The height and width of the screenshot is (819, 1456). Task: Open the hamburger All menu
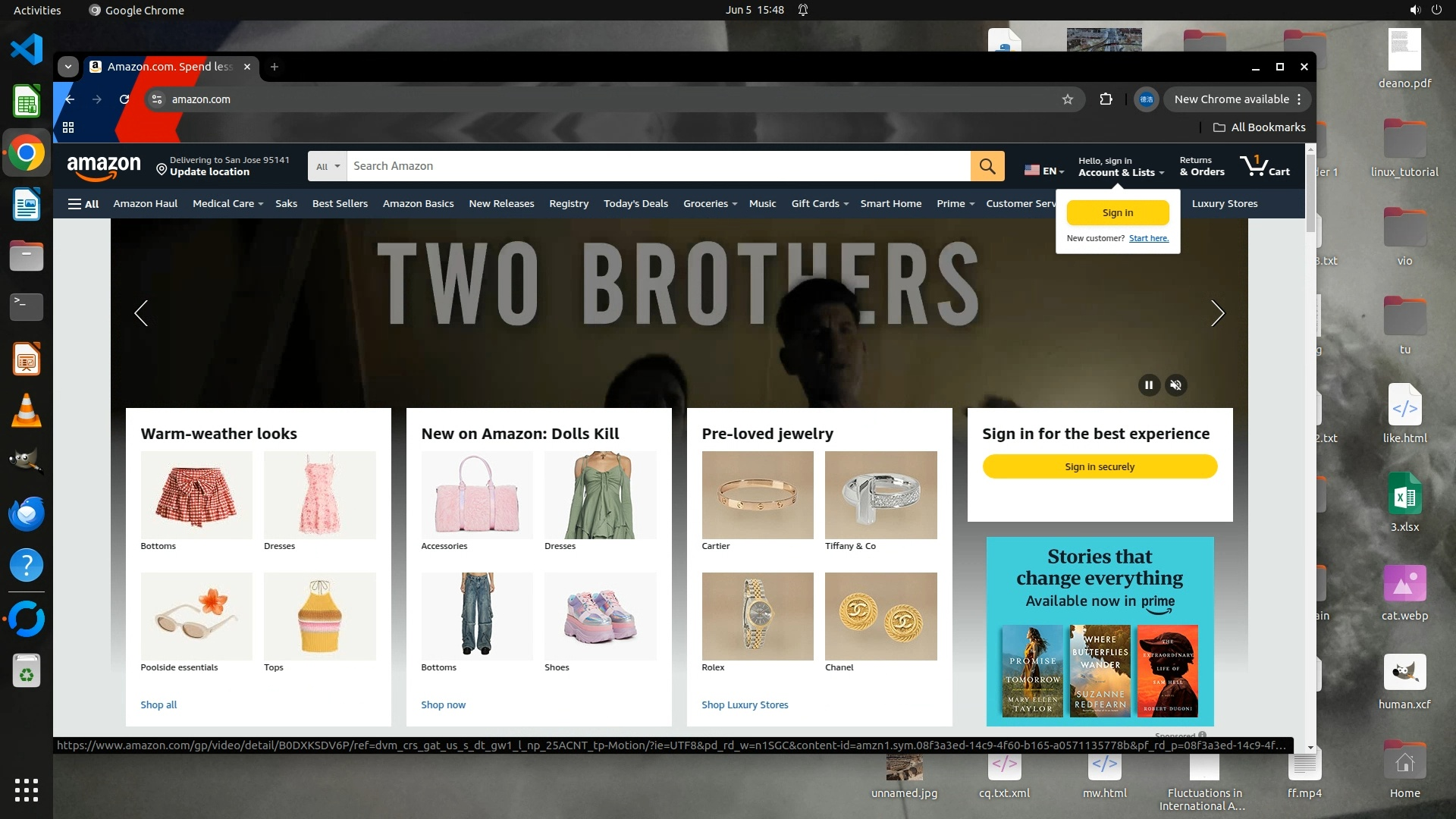coord(83,204)
